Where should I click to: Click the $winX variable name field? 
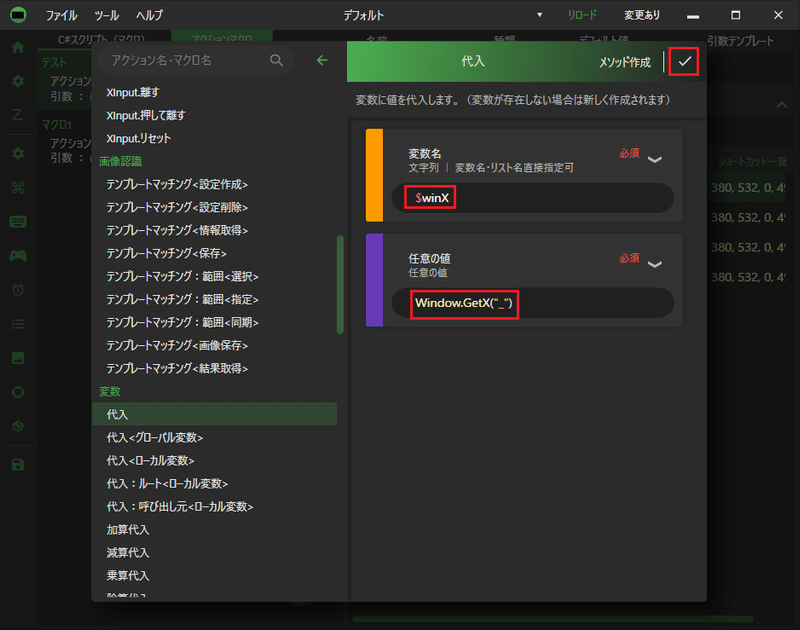tap(533, 198)
